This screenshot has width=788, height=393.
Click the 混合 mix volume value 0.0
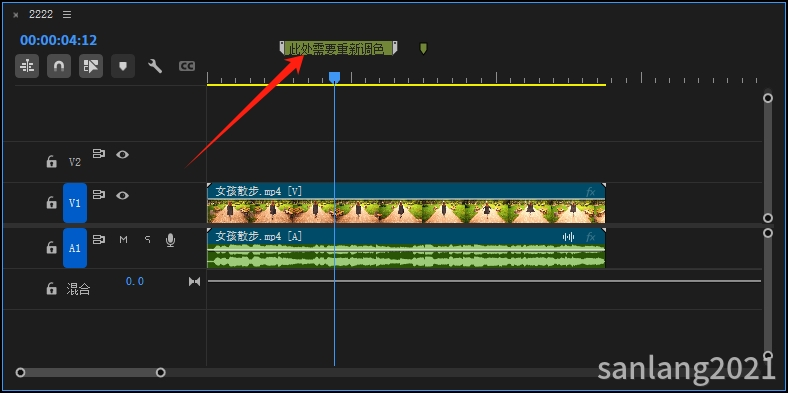coord(135,281)
